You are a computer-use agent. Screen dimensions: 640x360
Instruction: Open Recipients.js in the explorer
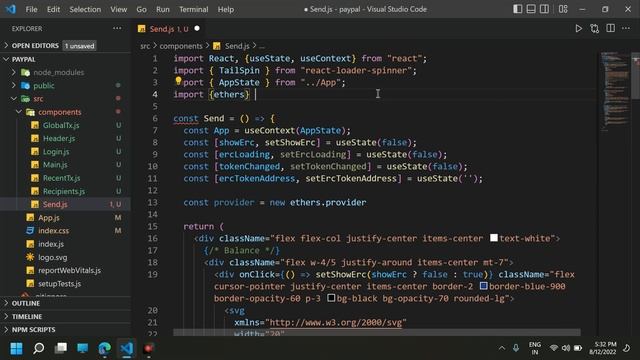point(64,191)
